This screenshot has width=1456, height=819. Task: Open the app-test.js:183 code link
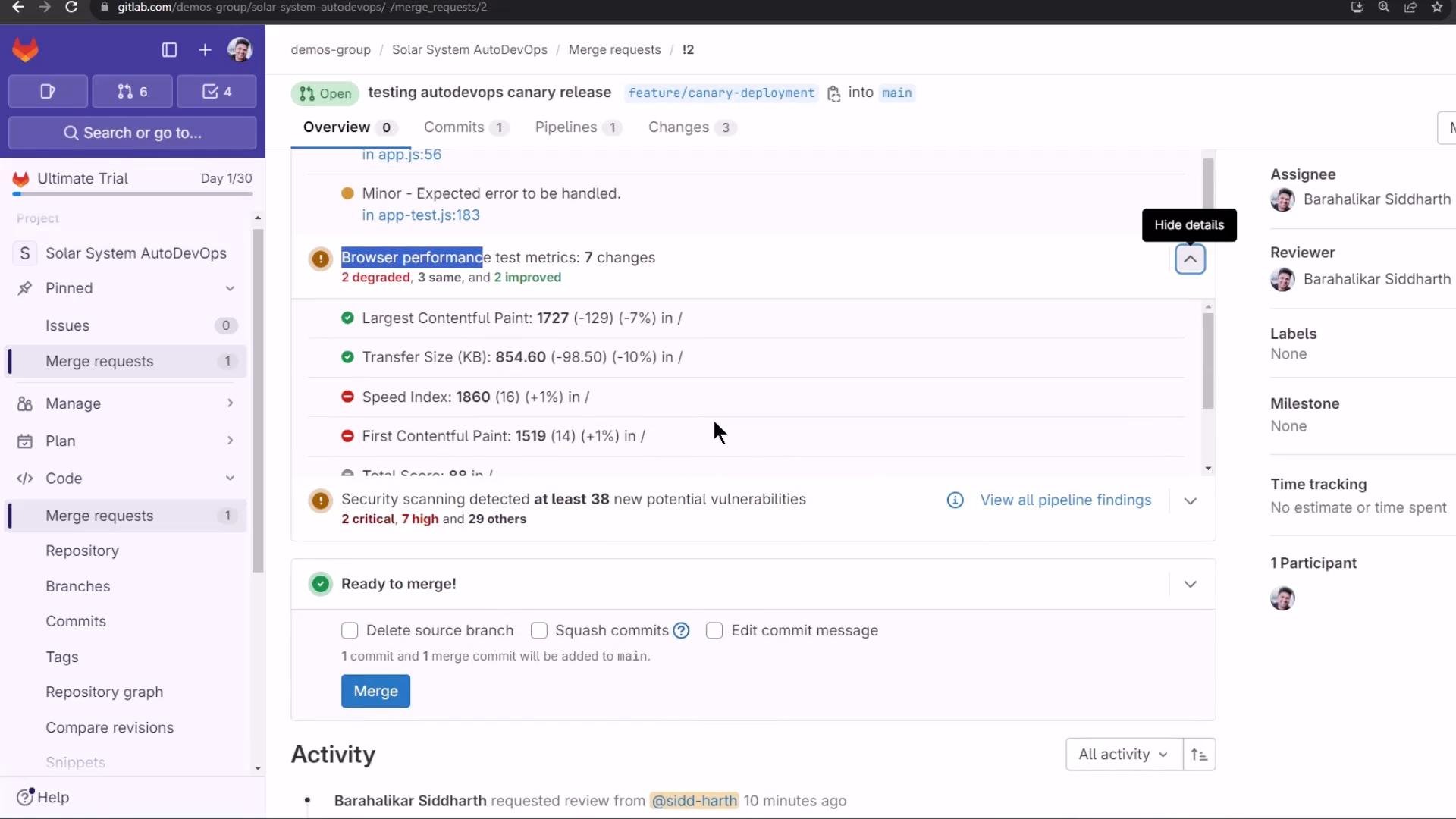click(421, 215)
